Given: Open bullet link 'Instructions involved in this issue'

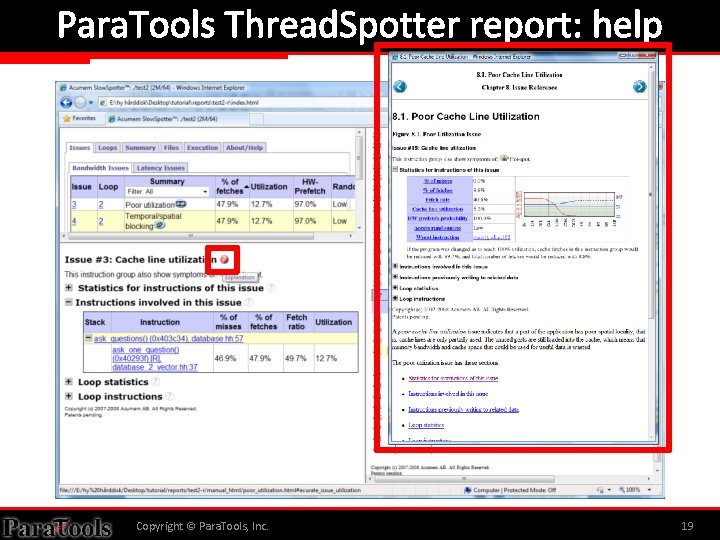Looking at the screenshot, I should click(448, 394).
